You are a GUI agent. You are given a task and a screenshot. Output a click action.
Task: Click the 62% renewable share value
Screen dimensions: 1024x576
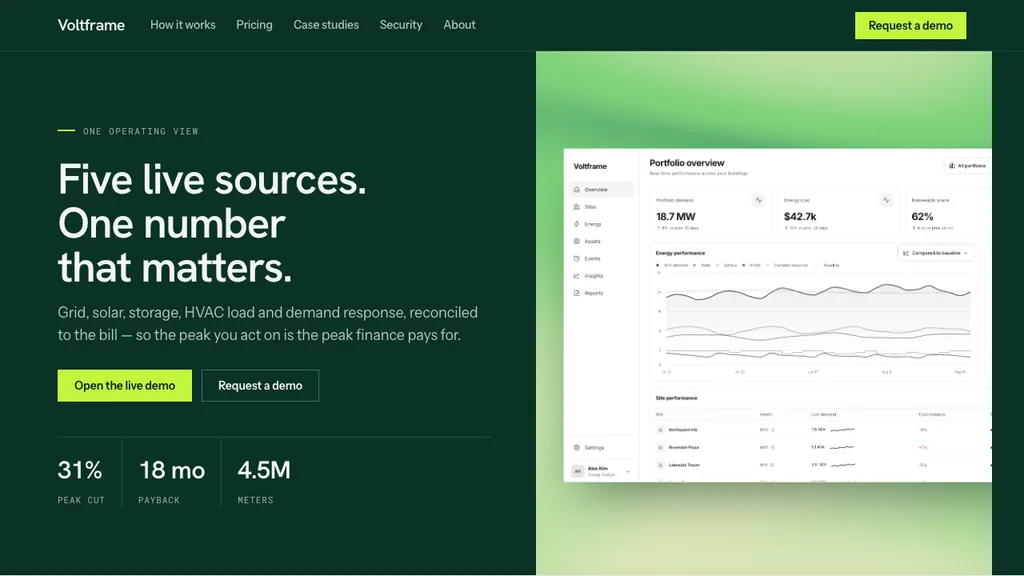(922, 216)
